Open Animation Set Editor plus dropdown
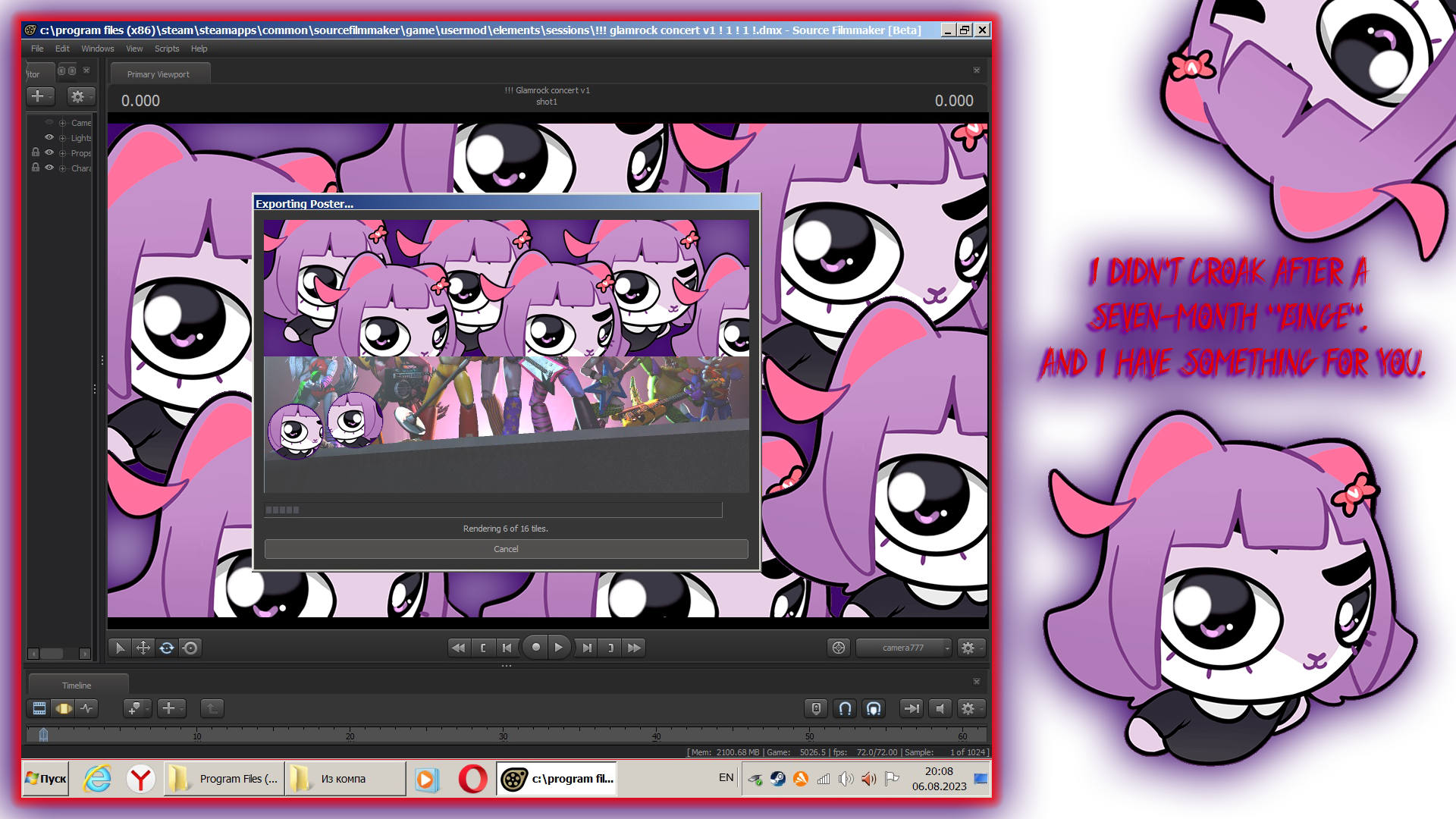This screenshot has height=819, width=1456. (40, 96)
